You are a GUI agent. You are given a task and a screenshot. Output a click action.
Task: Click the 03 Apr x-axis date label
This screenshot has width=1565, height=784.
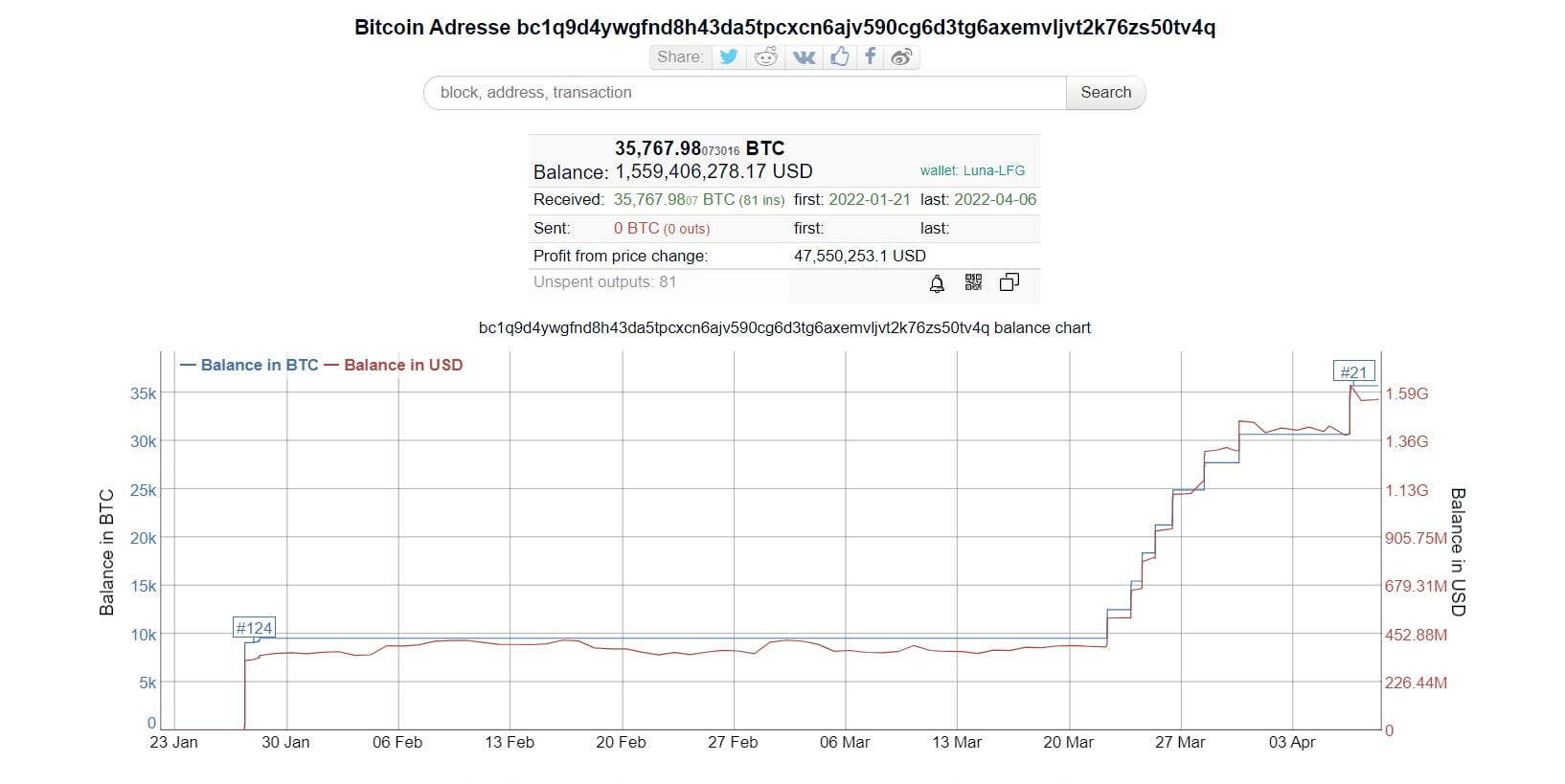point(1292,742)
